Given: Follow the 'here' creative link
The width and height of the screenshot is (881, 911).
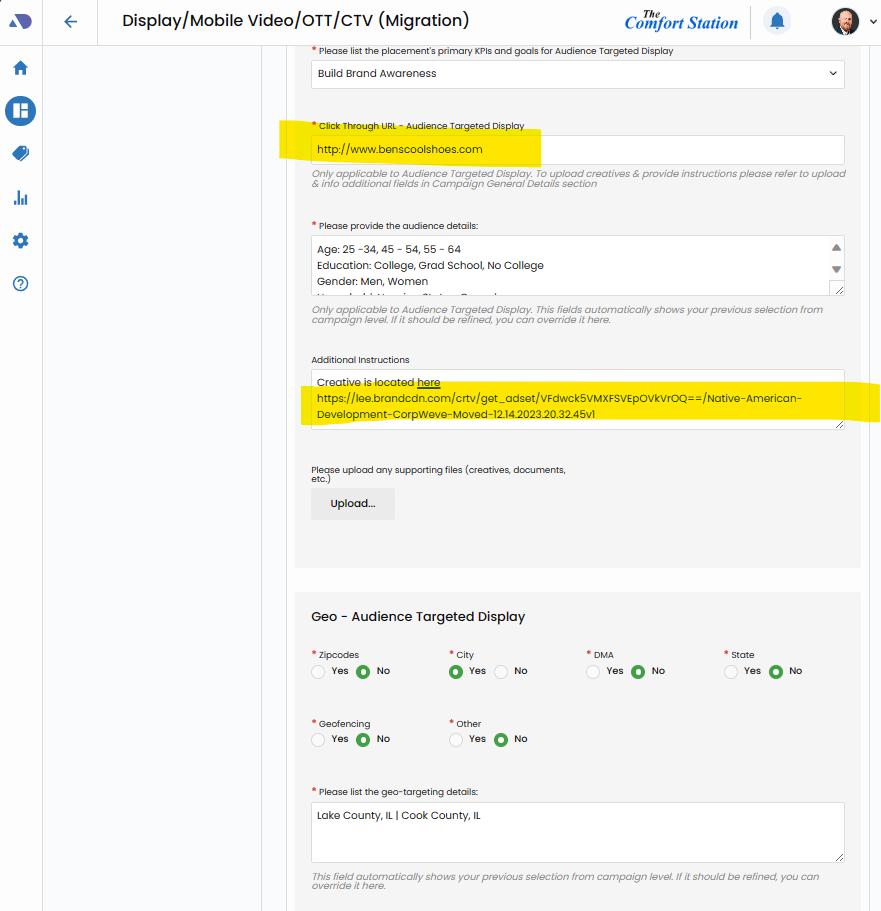Looking at the screenshot, I should [428, 383].
